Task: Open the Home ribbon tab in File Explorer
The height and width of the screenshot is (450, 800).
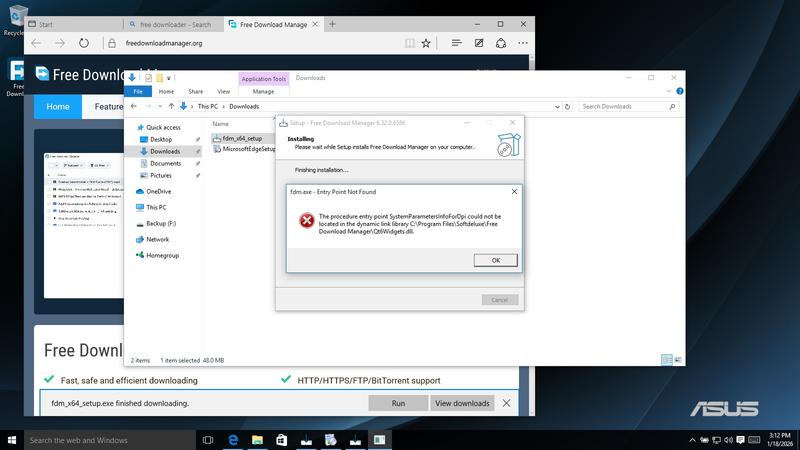Action: tap(166, 91)
